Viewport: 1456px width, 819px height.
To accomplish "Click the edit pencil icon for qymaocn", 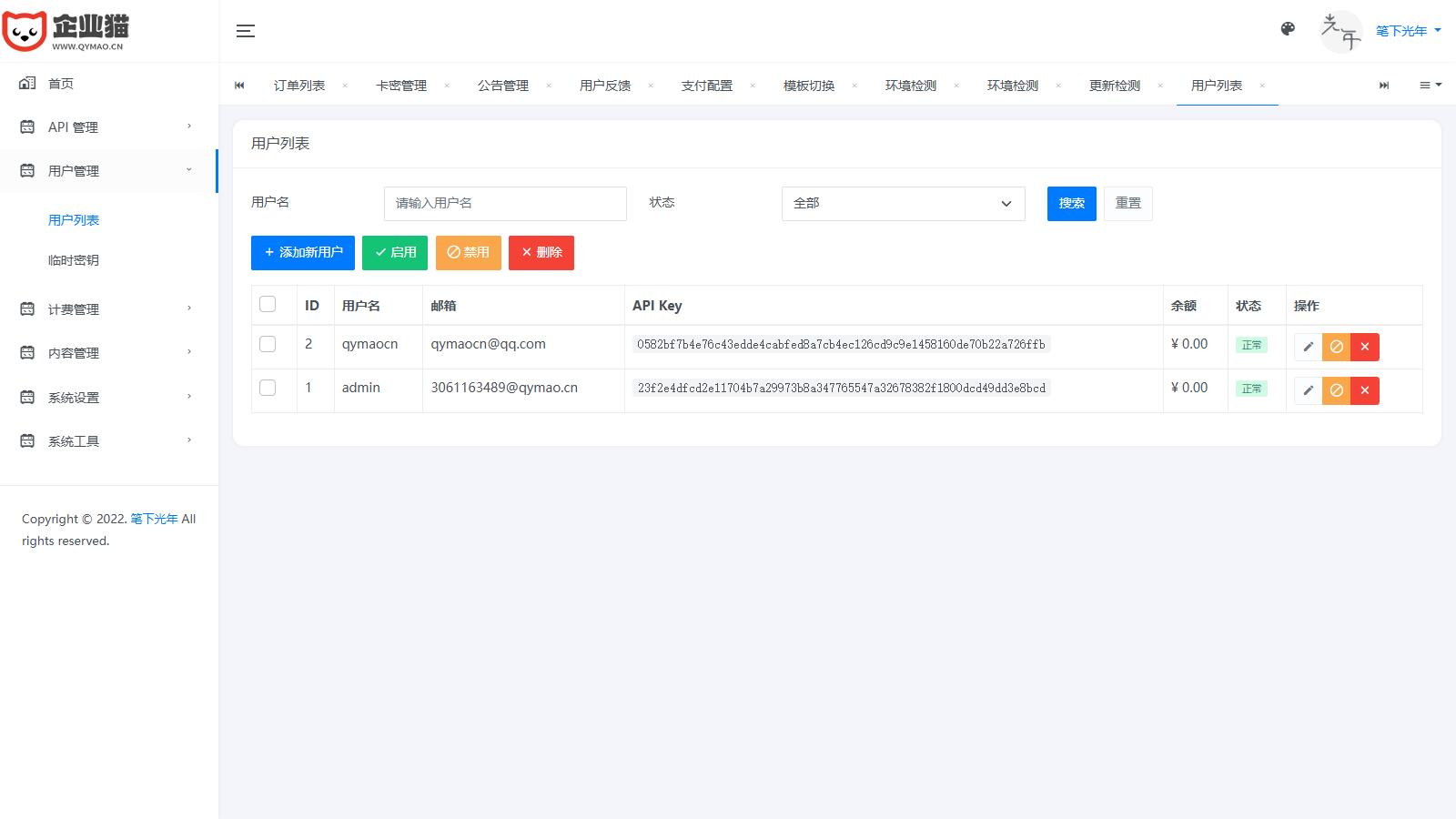I will click(1308, 347).
